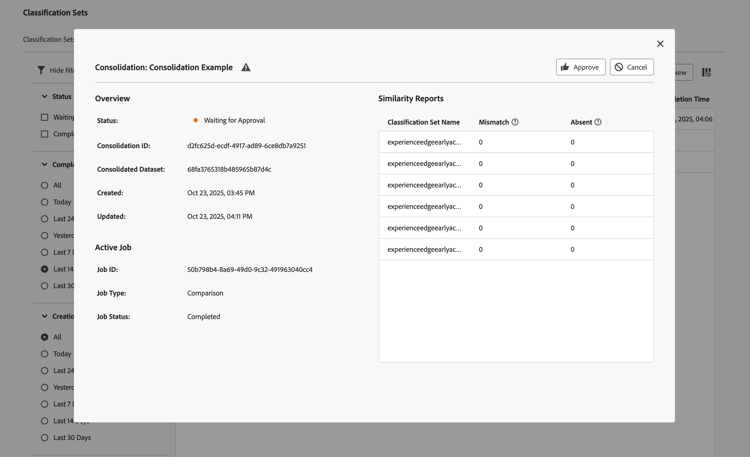Image resolution: width=750 pixels, height=457 pixels.
Task: Toggle the Completed status checkbox
Action: [44, 134]
